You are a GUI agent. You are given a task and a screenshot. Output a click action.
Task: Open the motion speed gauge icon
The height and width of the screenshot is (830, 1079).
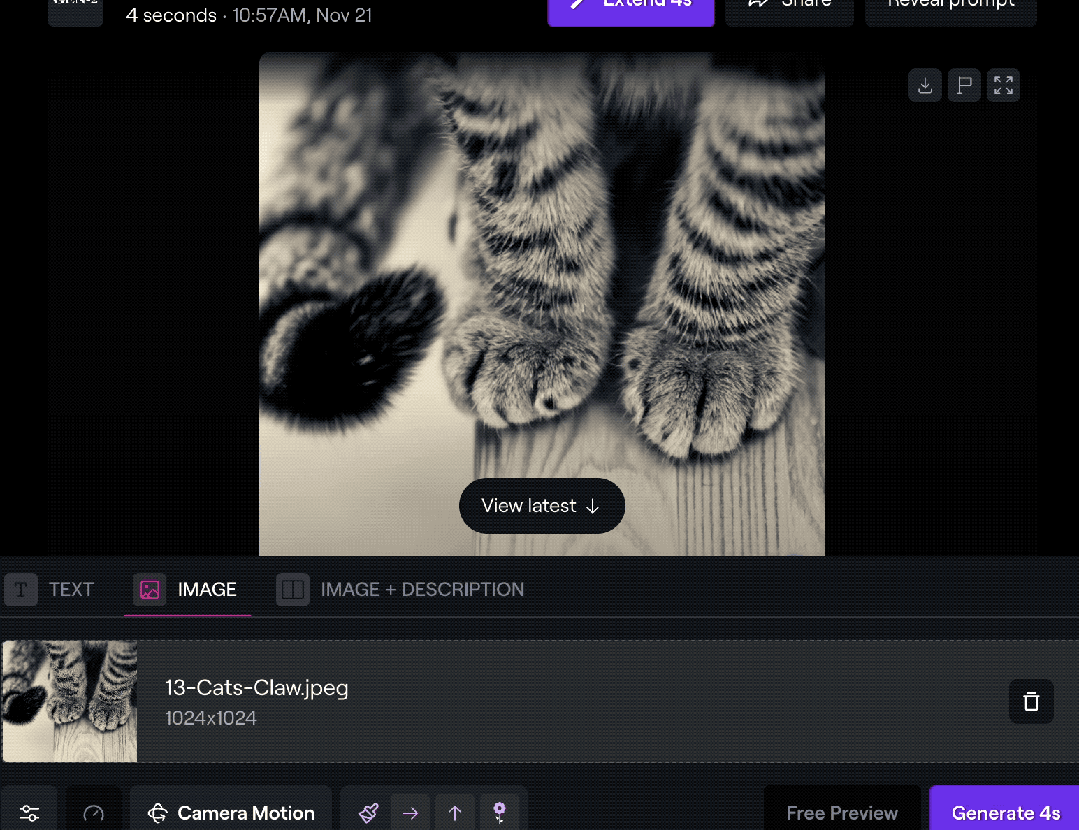click(94, 813)
